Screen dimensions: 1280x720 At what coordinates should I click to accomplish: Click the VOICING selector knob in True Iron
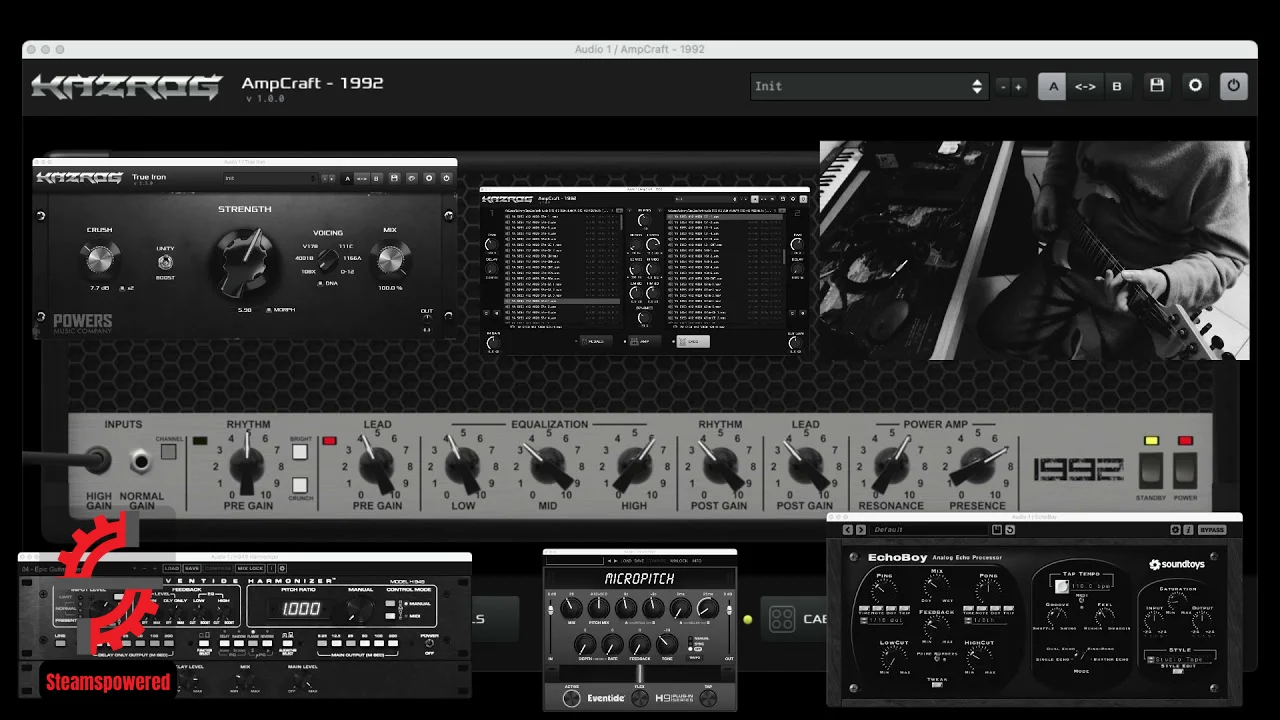pos(327,258)
